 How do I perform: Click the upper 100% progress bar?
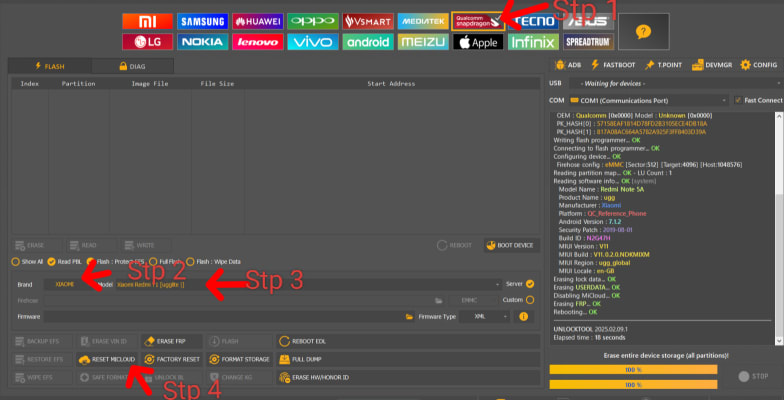point(633,370)
